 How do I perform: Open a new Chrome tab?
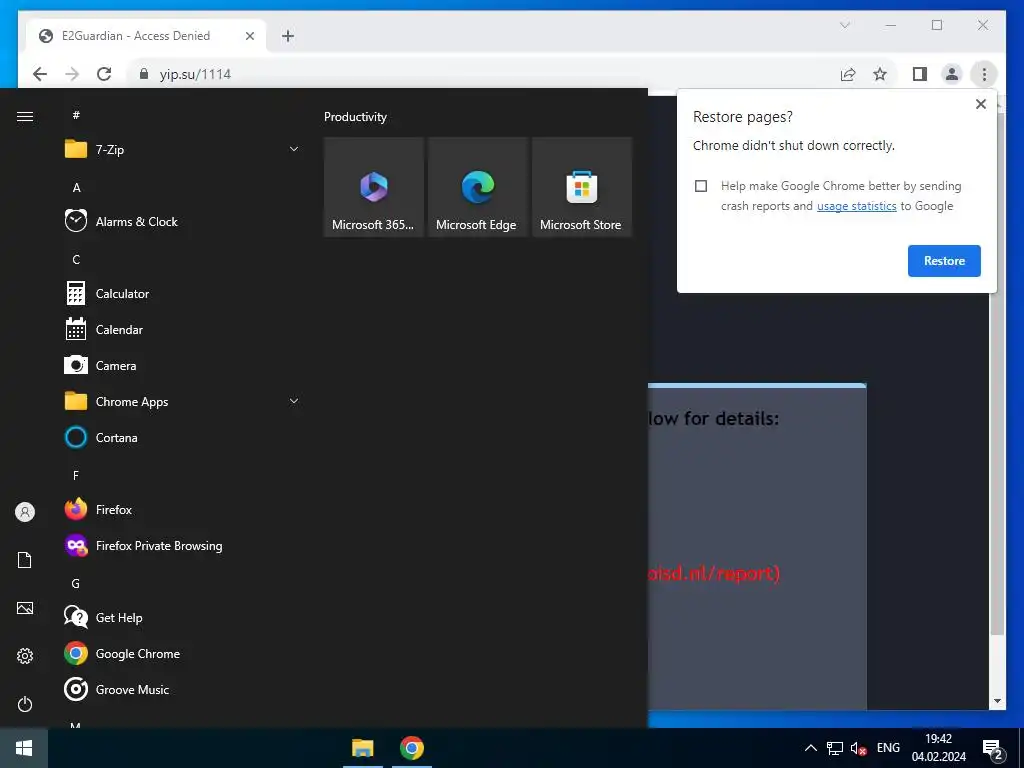288,36
